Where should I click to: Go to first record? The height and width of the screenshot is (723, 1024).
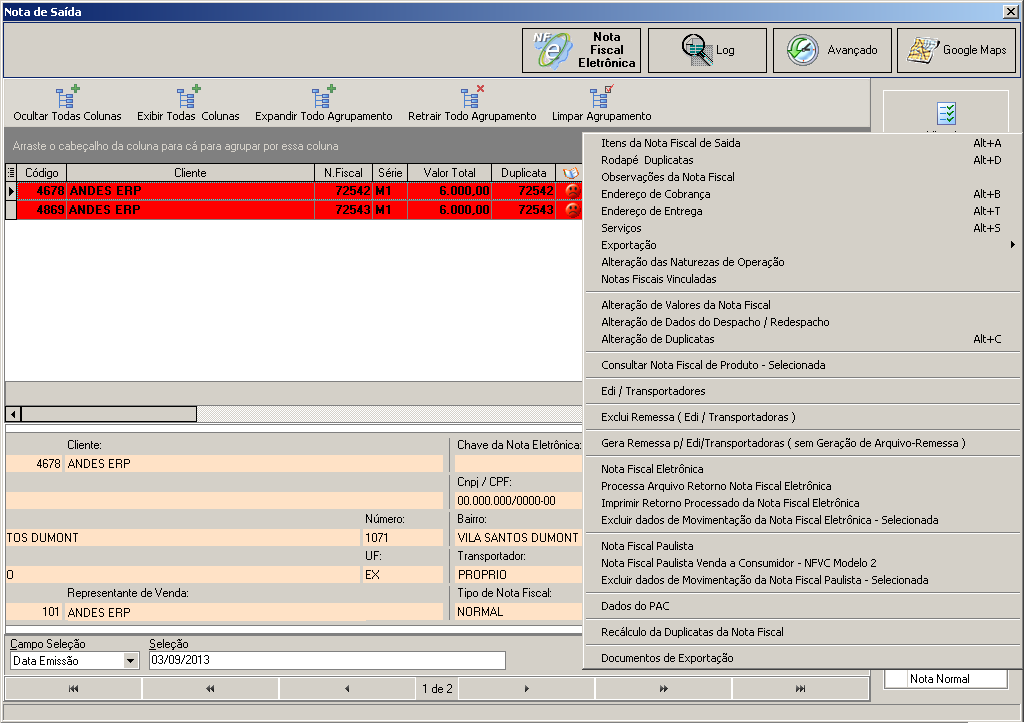tap(73, 688)
